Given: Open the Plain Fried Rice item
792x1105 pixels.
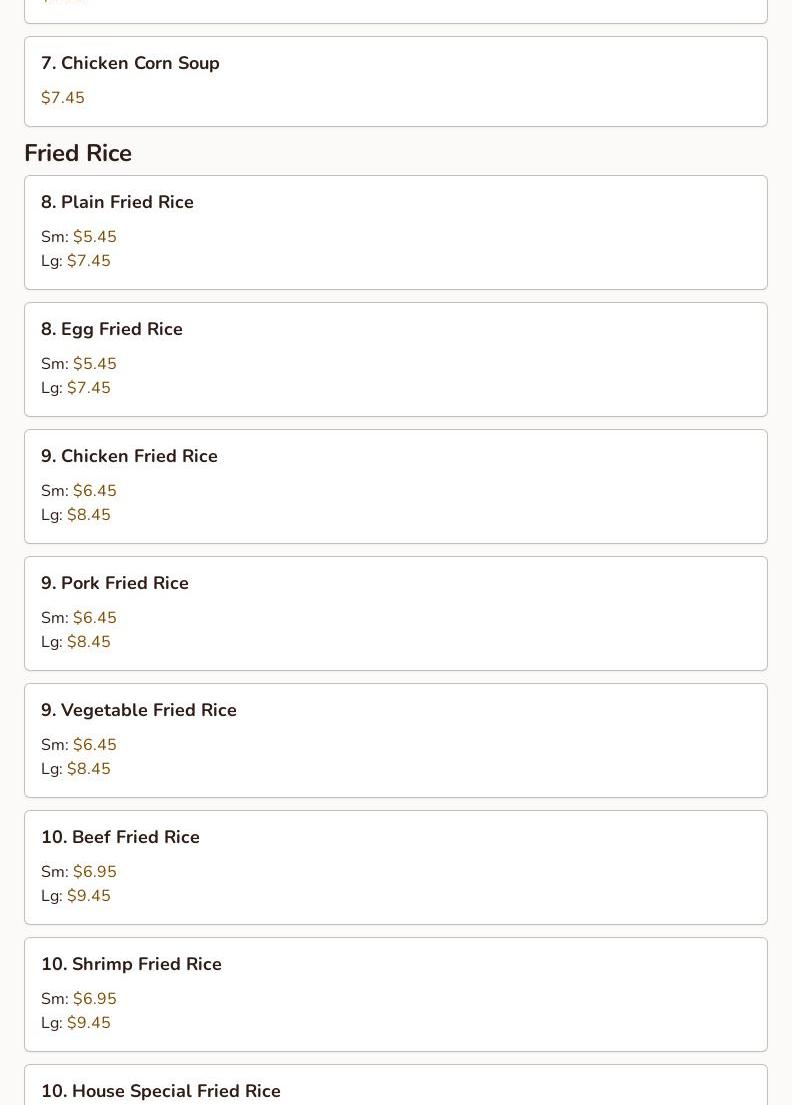Looking at the screenshot, I should 117,202.
